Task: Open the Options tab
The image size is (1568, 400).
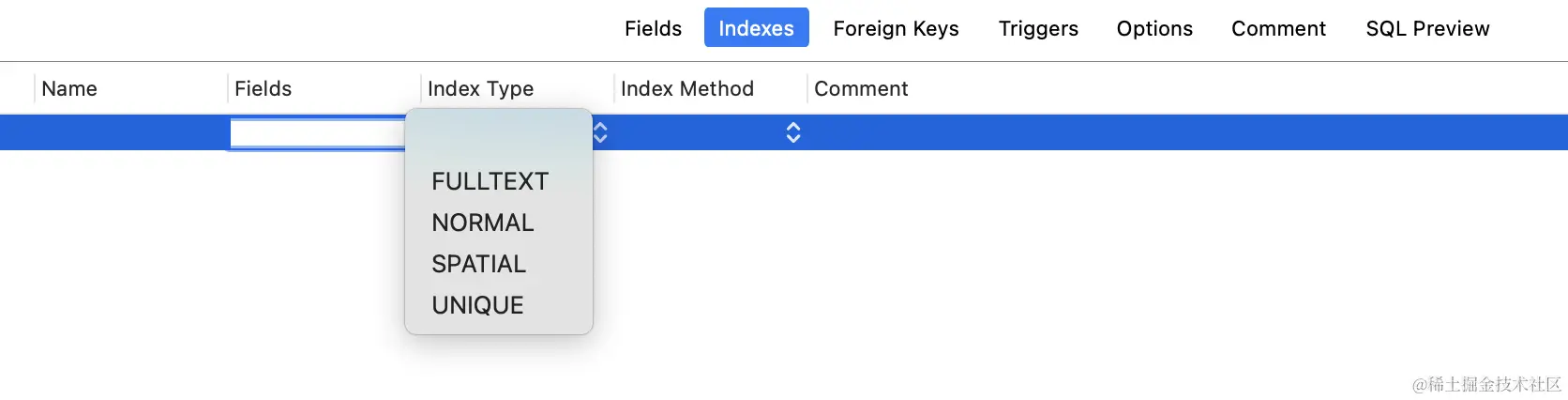Action: tap(1154, 29)
